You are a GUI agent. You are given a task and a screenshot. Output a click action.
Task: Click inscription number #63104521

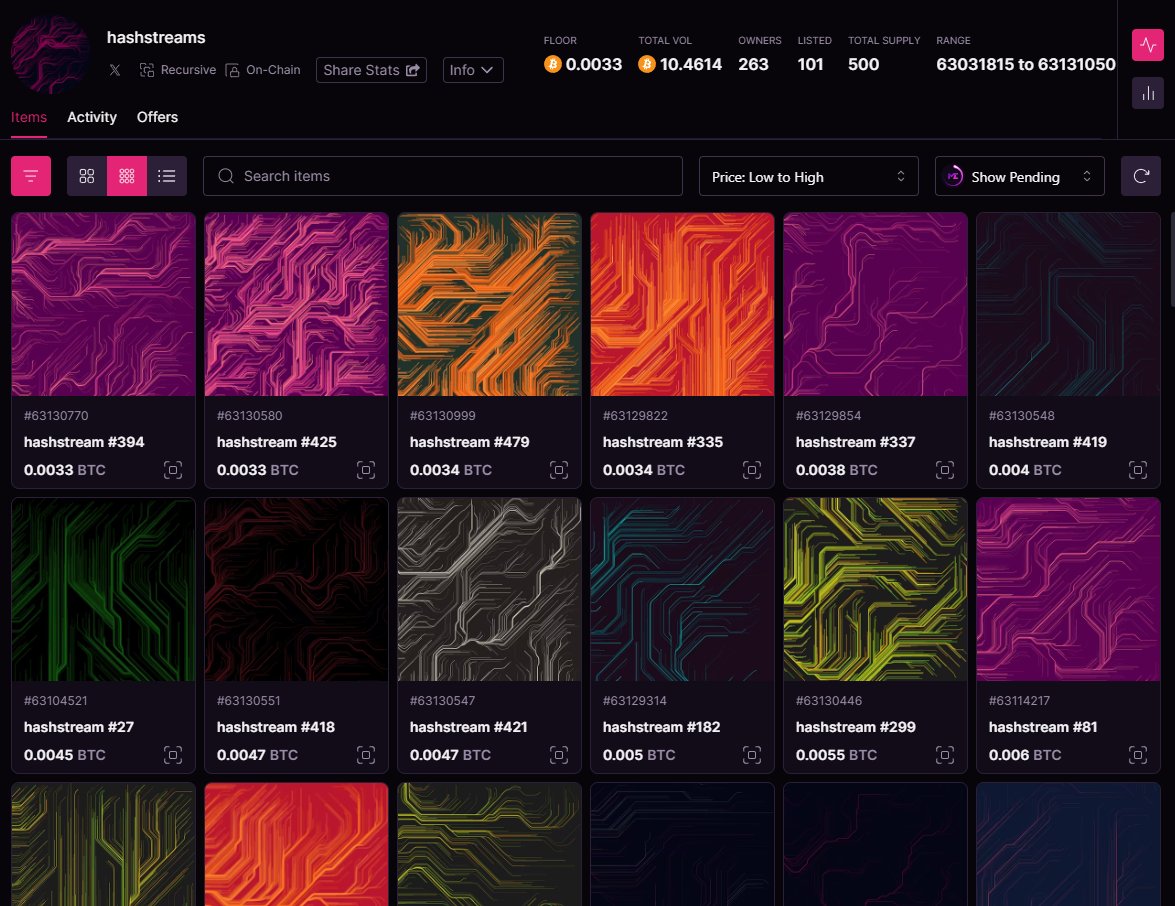55,701
